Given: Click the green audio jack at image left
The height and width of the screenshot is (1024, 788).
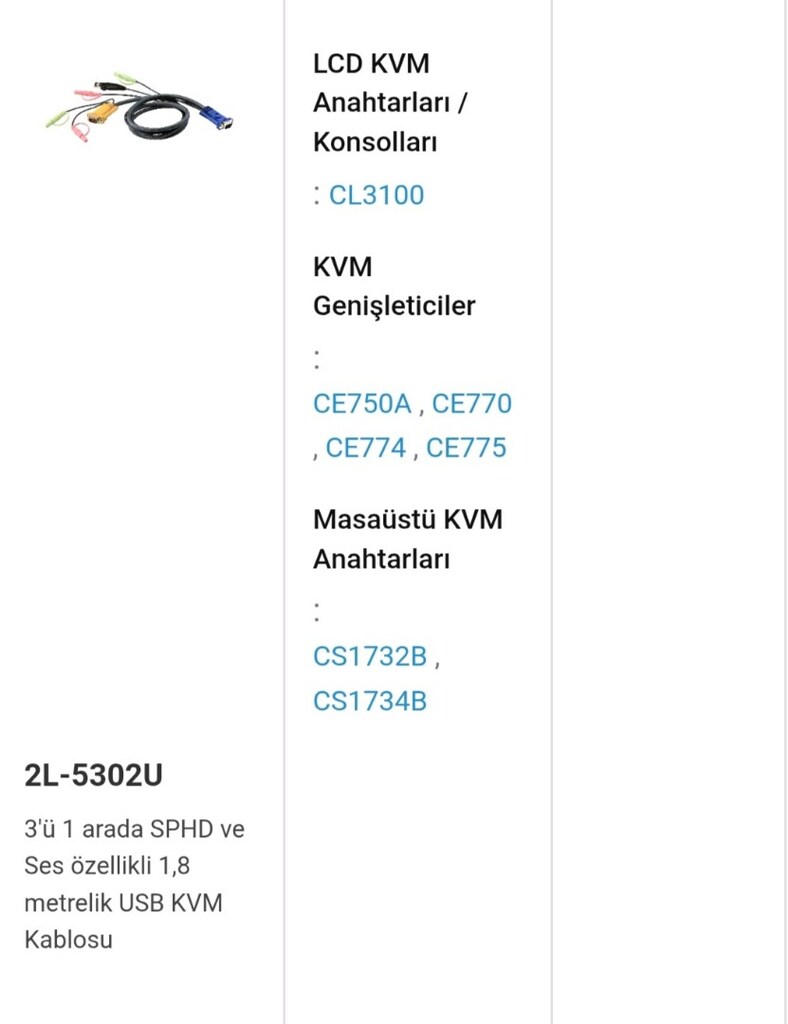Looking at the screenshot, I should click(x=57, y=120).
